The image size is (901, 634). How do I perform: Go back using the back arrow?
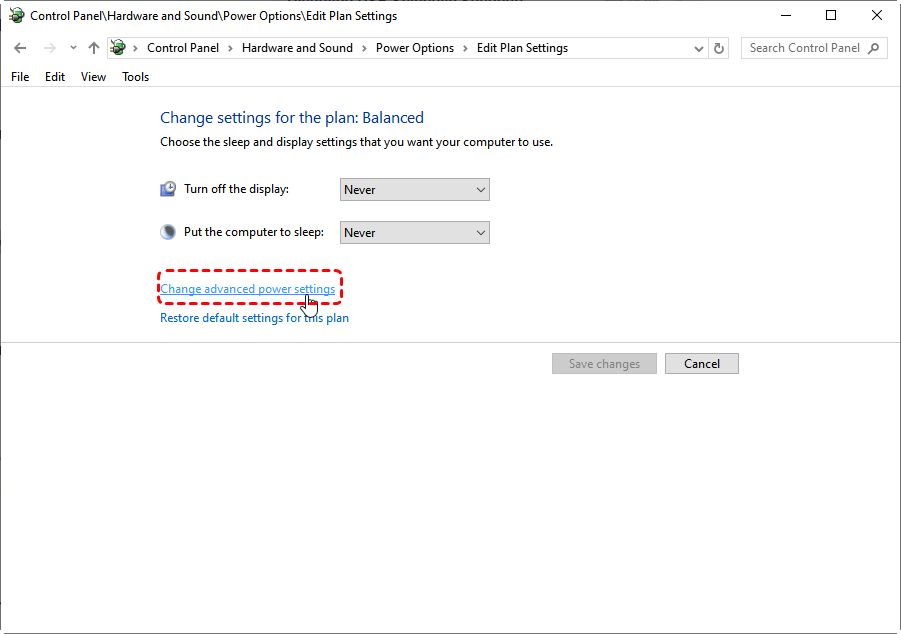click(20, 48)
